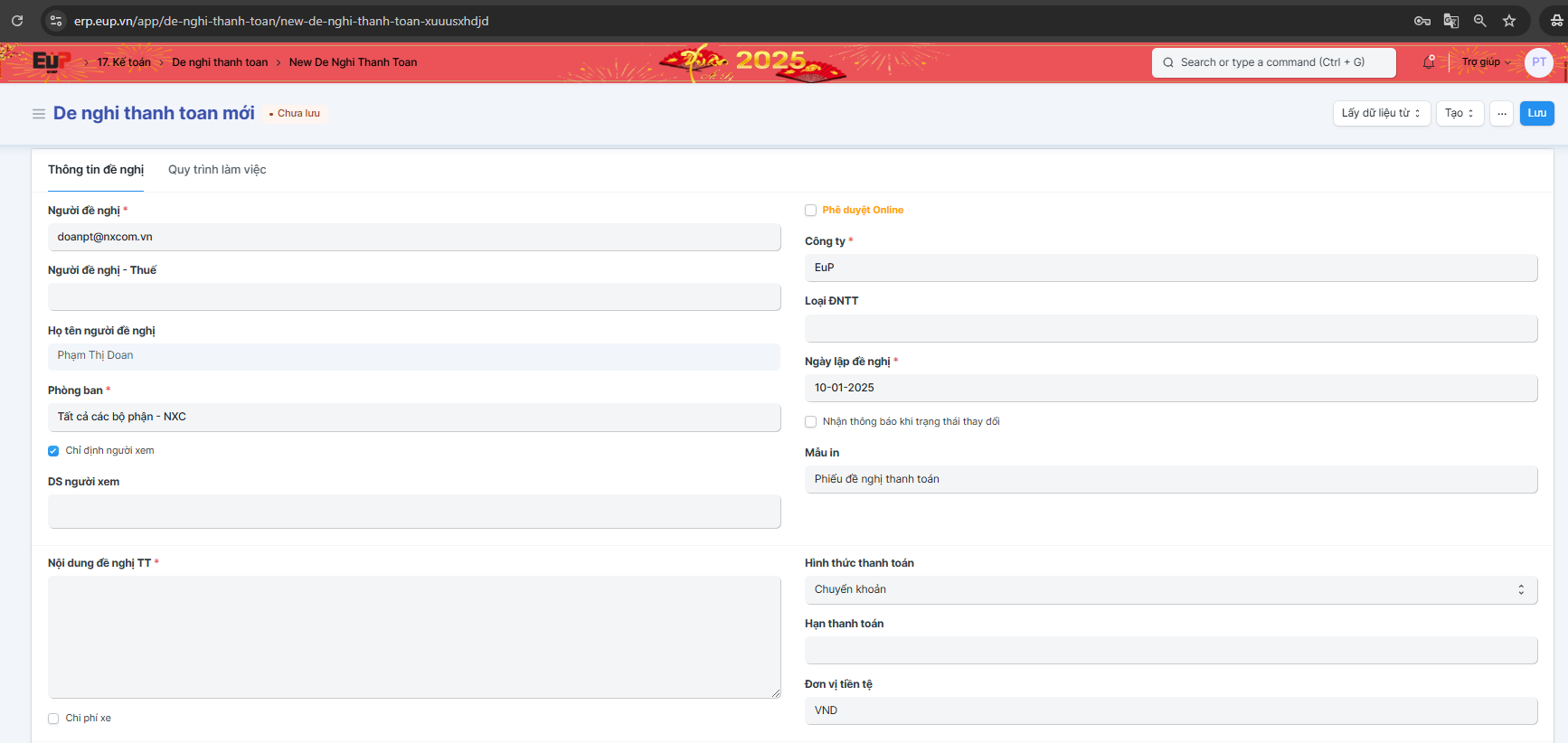Open the Lấy dữ liệu từ dropdown
Viewport: 1568px width, 743px height.
(1381, 114)
